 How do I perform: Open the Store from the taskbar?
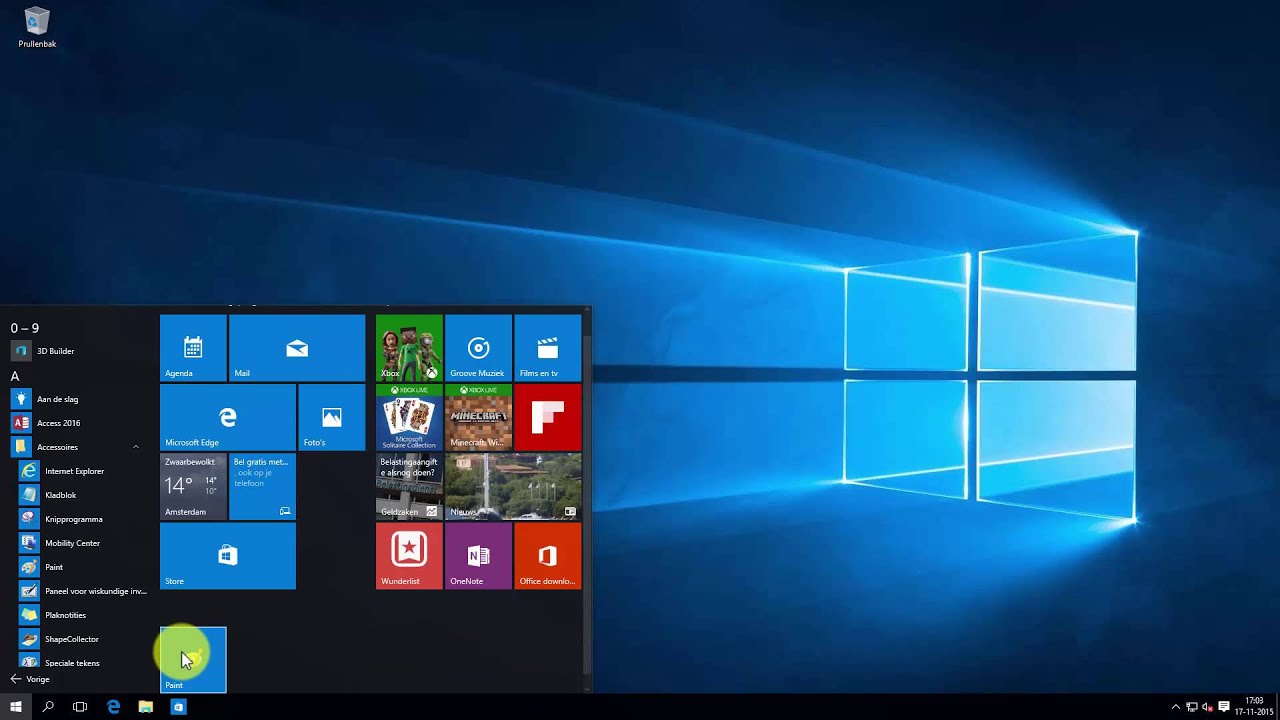(178, 706)
